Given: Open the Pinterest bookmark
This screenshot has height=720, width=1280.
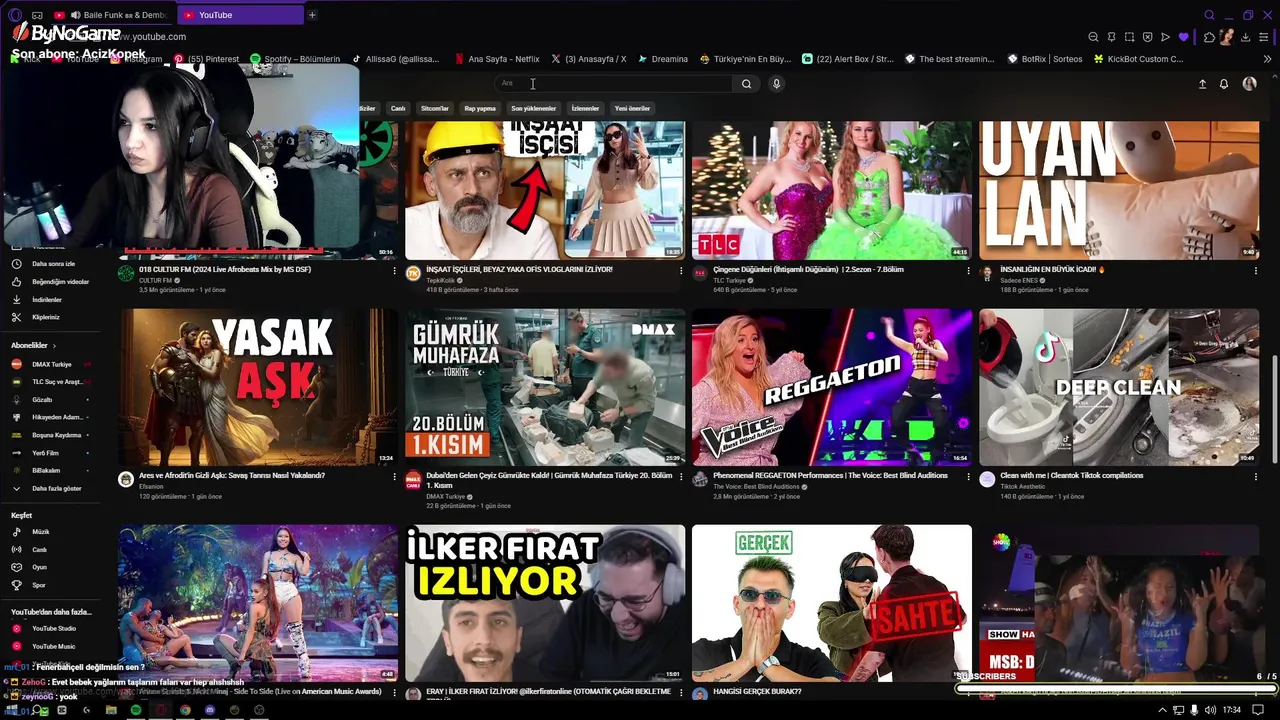Looking at the screenshot, I should coord(206,59).
